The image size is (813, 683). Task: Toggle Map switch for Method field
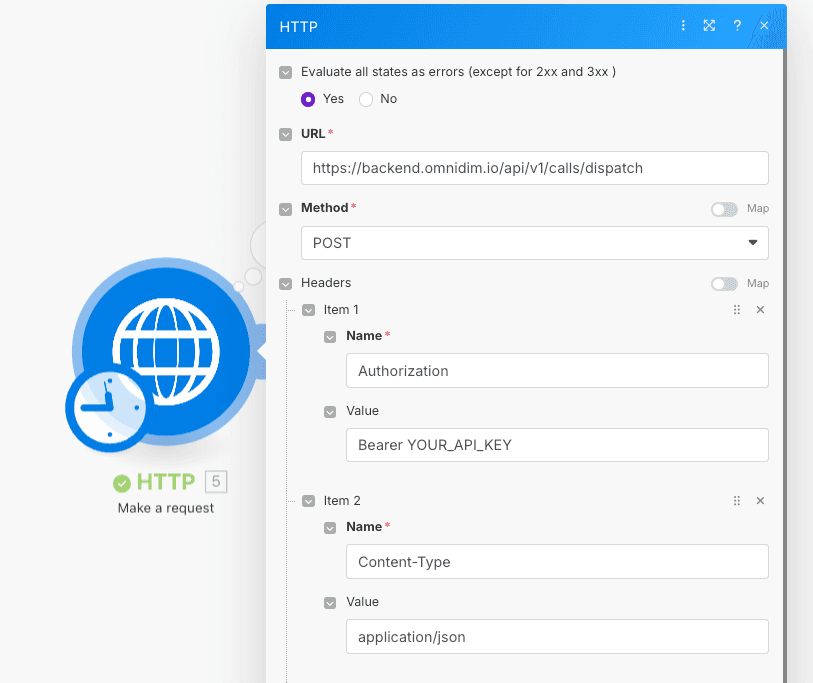click(724, 209)
